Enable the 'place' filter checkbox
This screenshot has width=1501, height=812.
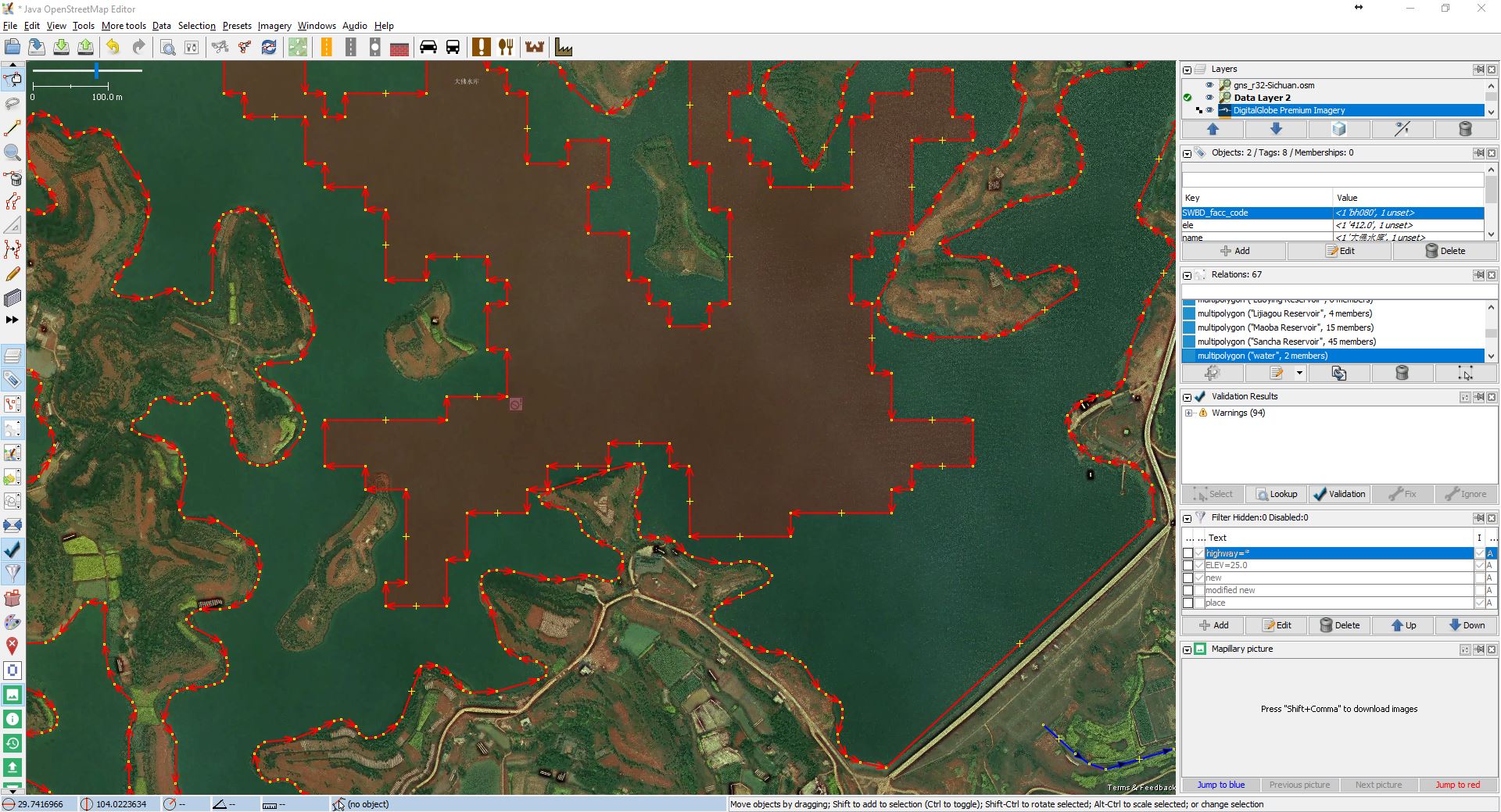(x=1188, y=603)
